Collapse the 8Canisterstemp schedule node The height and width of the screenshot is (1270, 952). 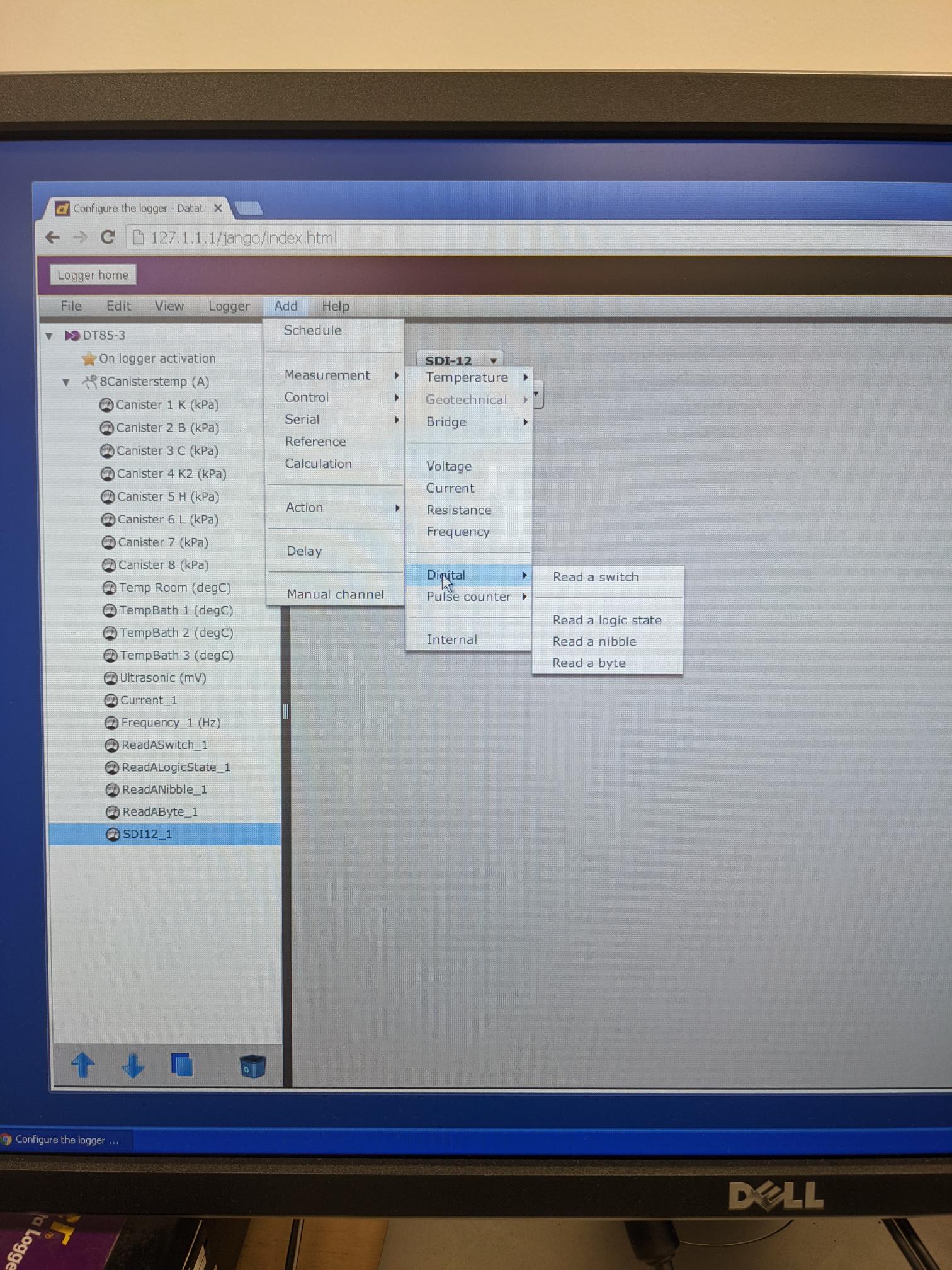[x=66, y=382]
